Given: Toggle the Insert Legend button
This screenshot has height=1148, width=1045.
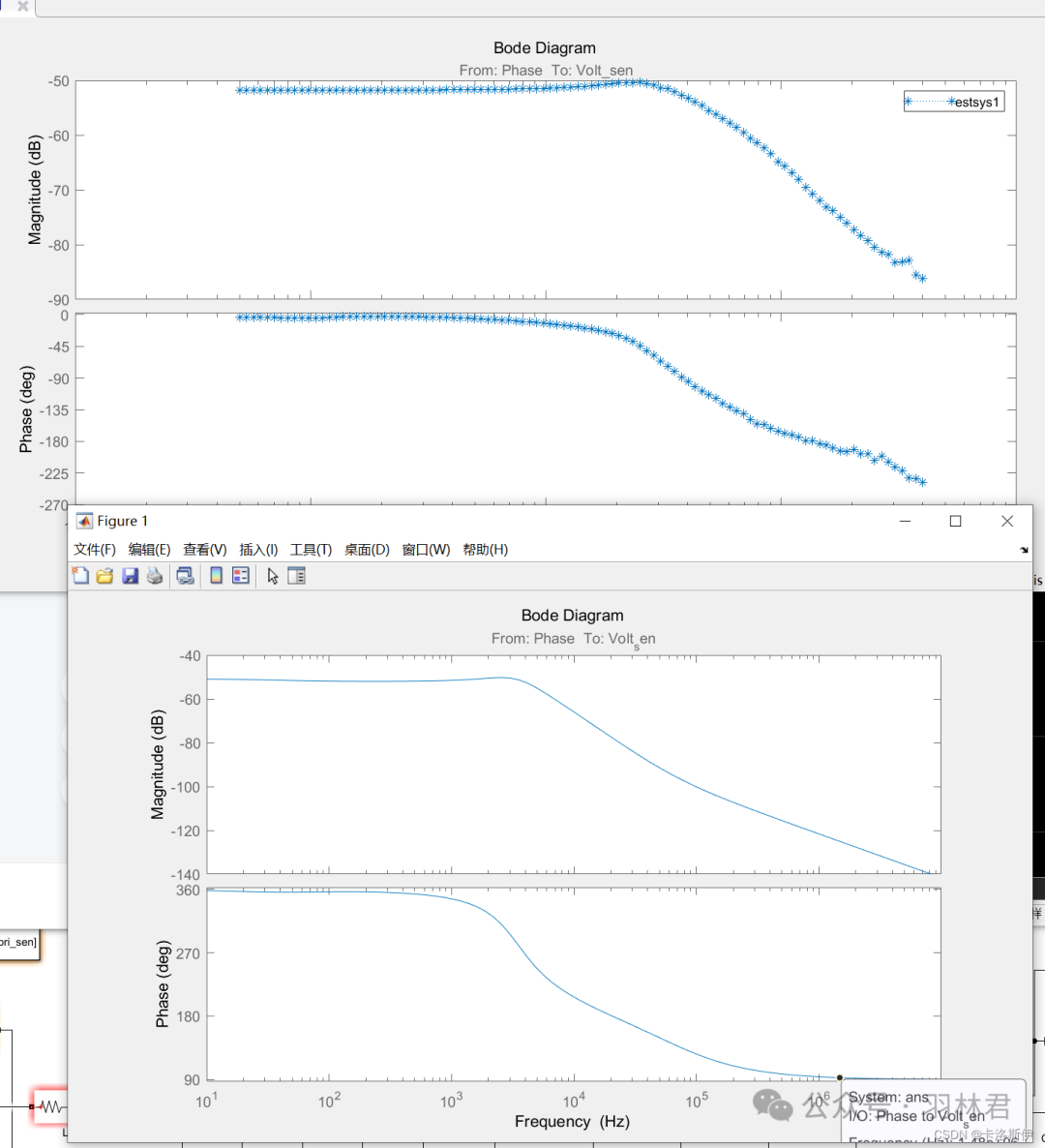Looking at the screenshot, I should point(241,576).
